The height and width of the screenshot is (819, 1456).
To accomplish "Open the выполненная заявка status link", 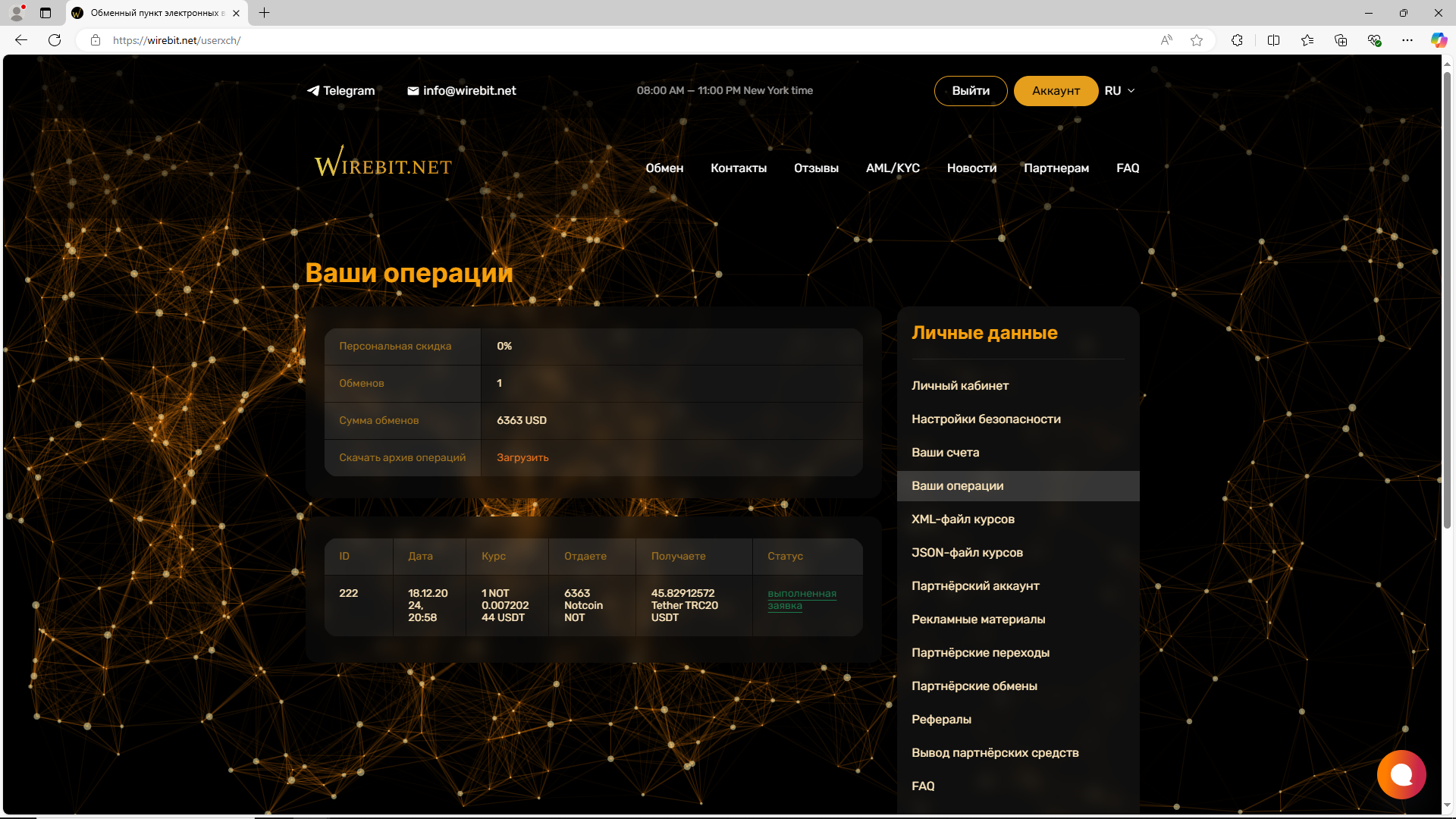I will point(802,600).
